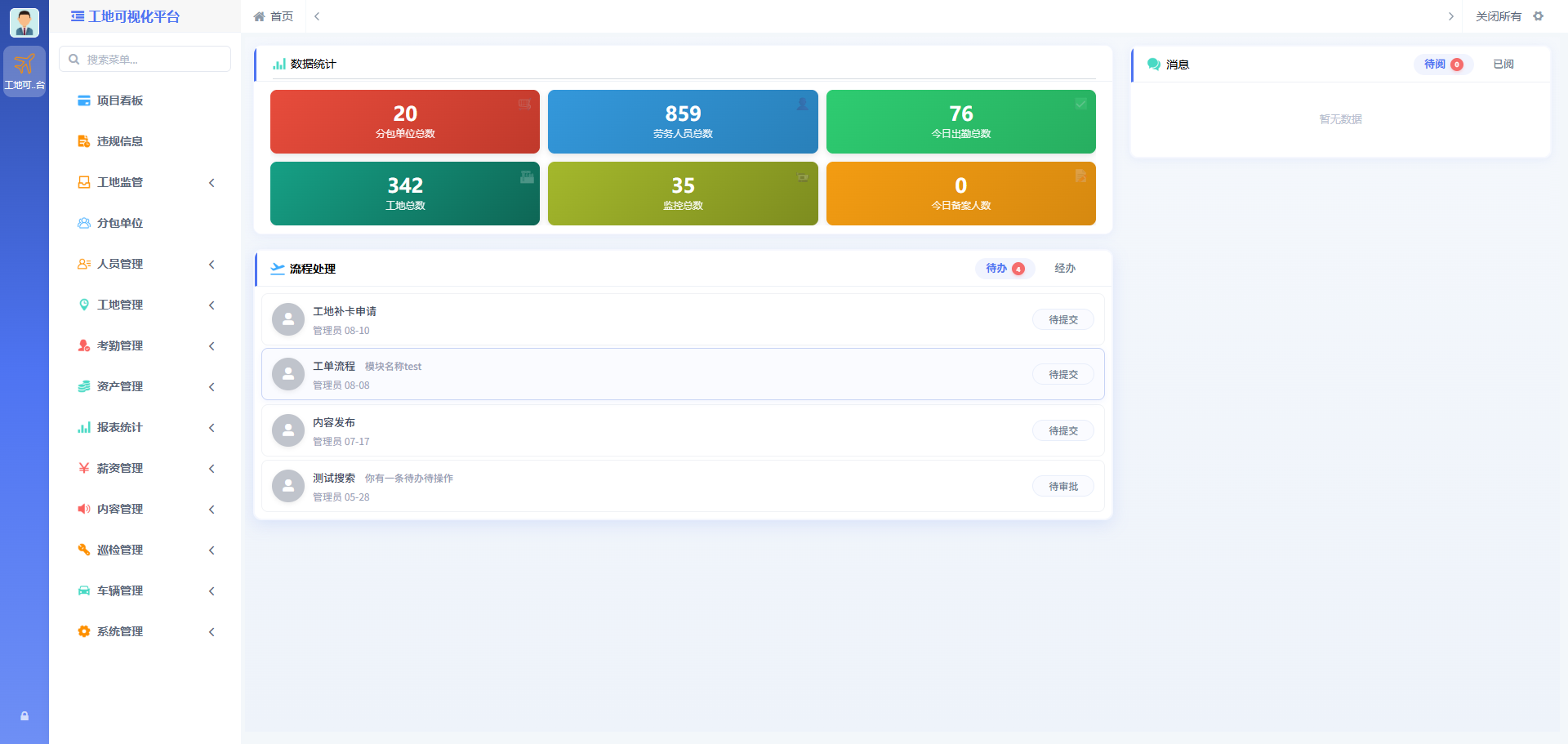Viewport: 1568px width, 744px height.
Task: Expand the 人员管理 menu chevron
Action: pos(212,264)
